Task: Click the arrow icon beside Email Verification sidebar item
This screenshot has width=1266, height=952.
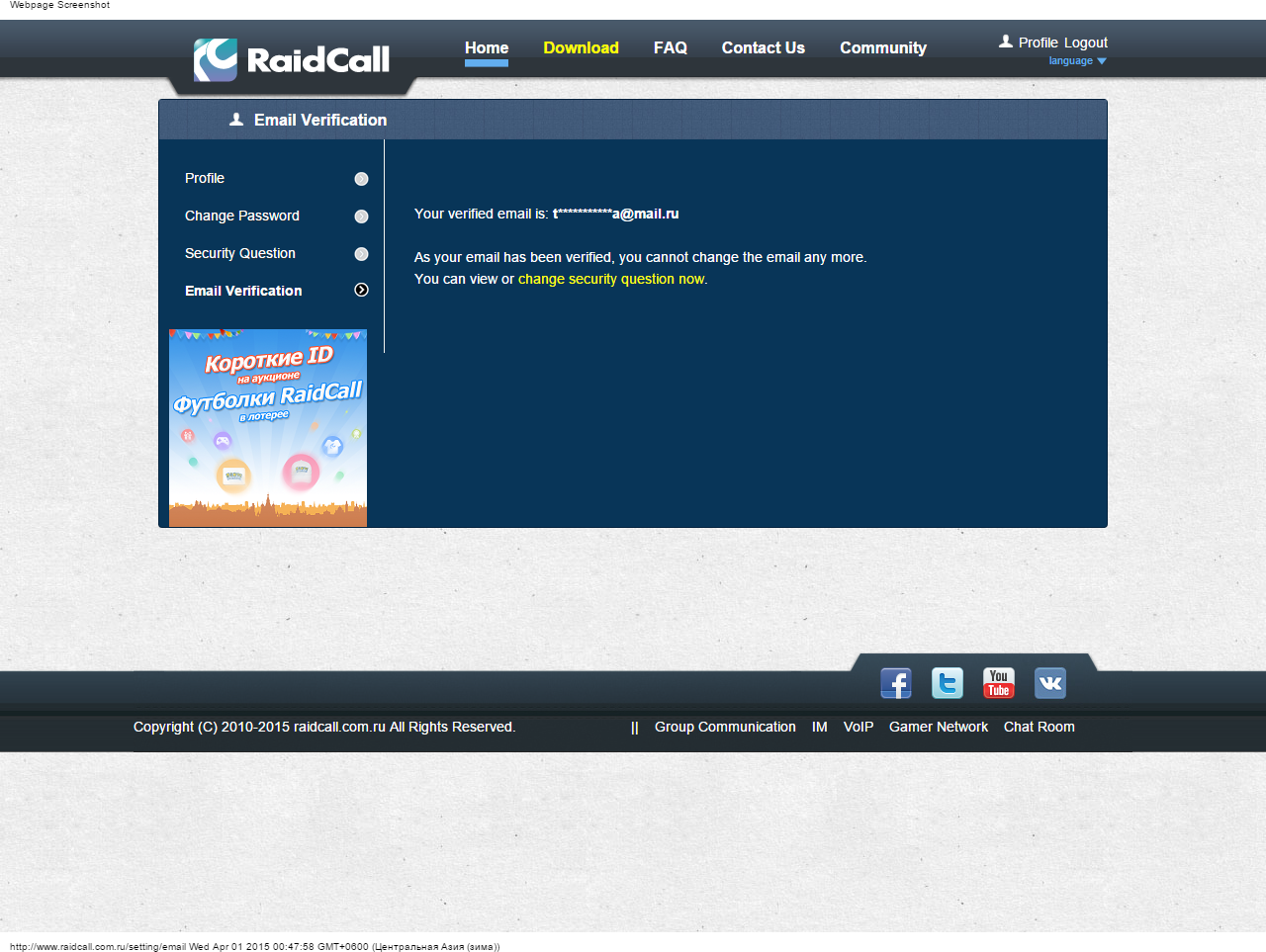Action: [x=361, y=290]
